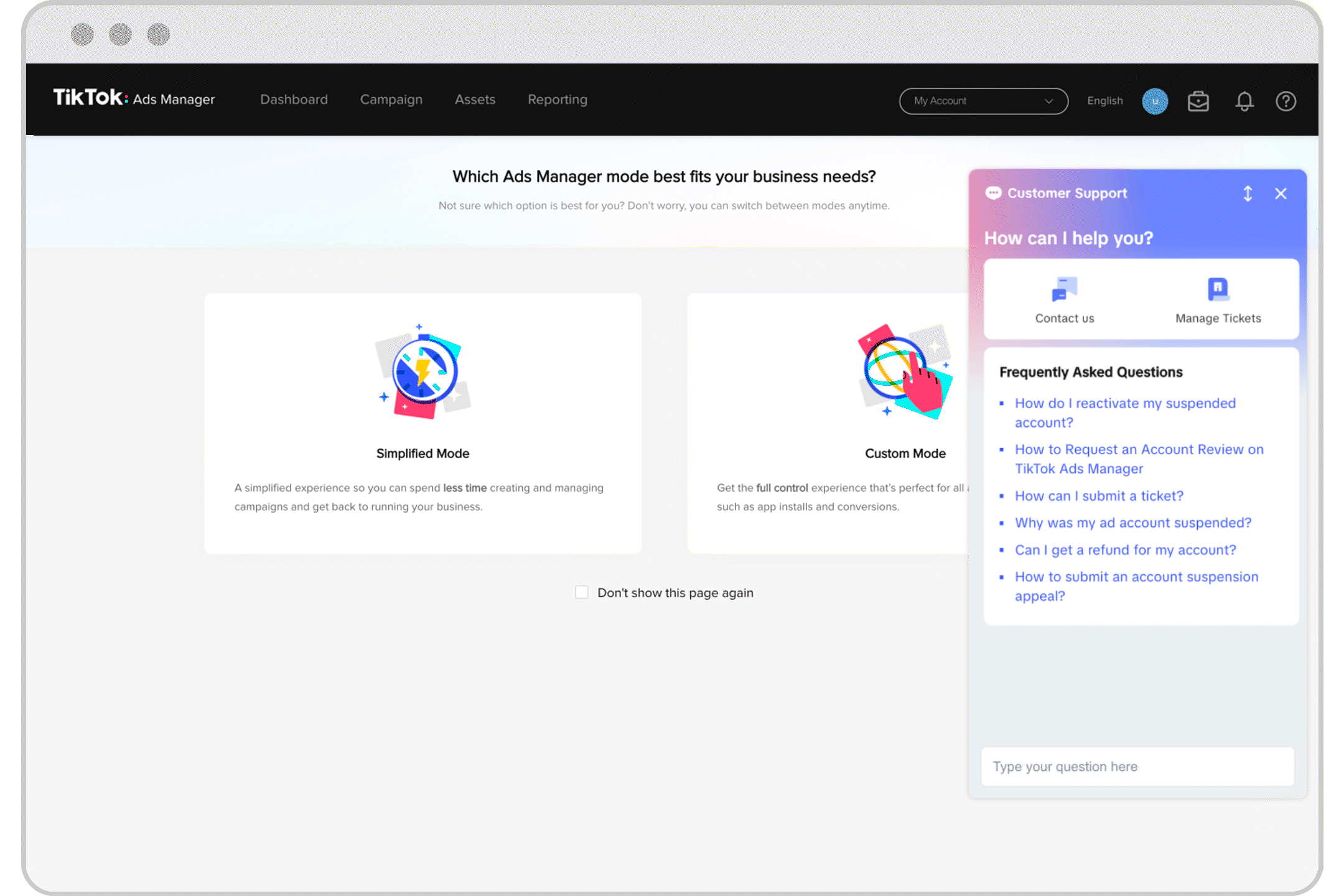Enable Simplified Mode selection
Viewport: 1344px width, 896px height.
tap(422, 420)
